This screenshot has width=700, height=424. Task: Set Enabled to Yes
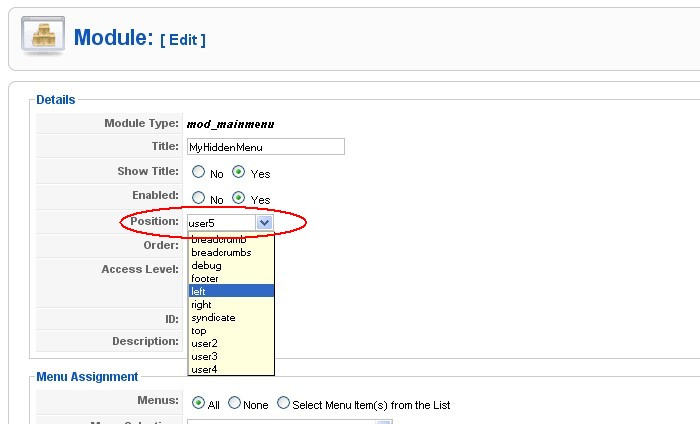(x=238, y=197)
